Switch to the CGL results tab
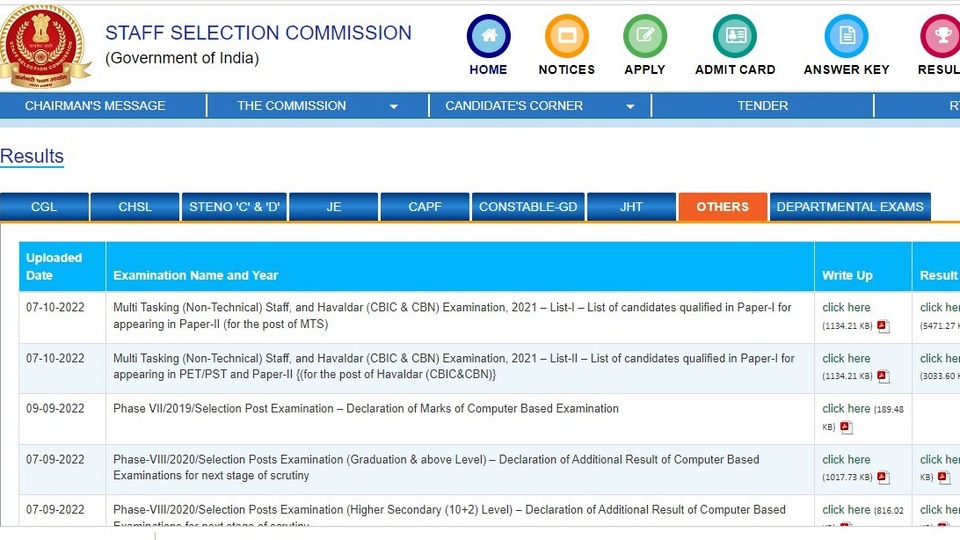The width and height of the screenshot is (960, 540). point(44,207)
